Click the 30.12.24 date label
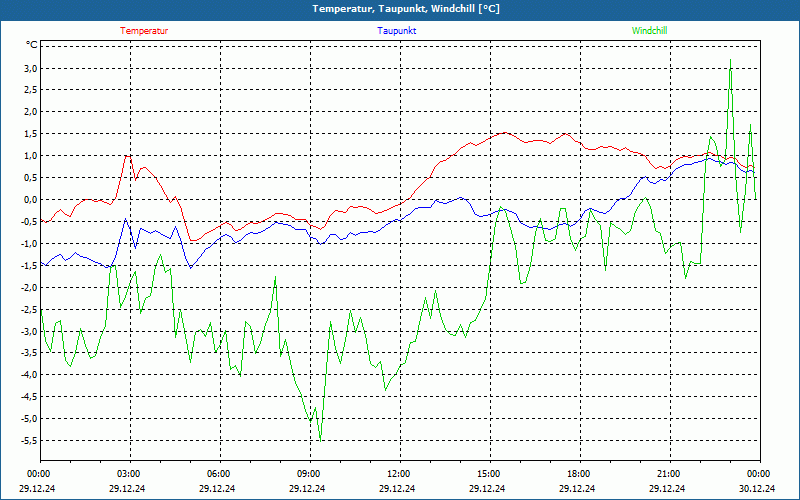800x500 pixels. 757,489
